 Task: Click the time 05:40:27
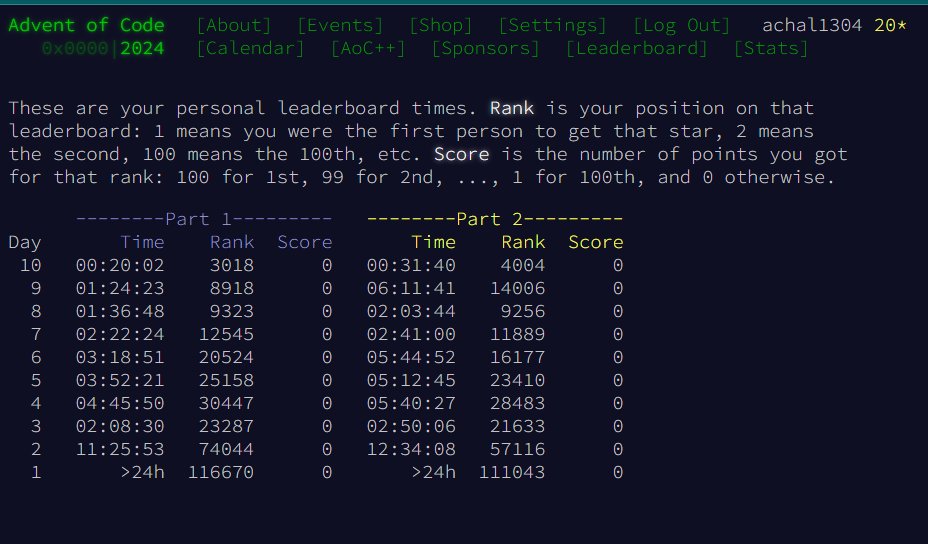click(x=411, y=404)
